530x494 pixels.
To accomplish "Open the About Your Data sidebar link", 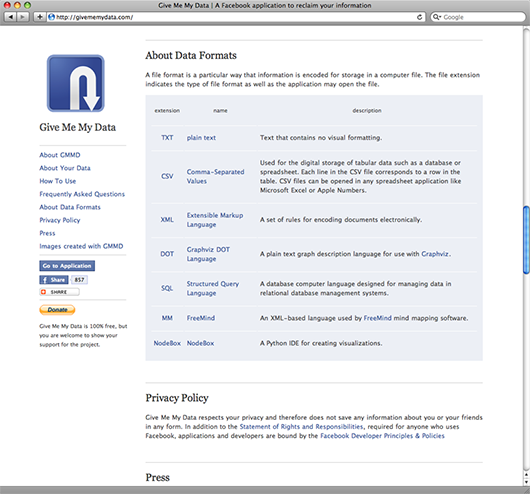I will [65, 168].
